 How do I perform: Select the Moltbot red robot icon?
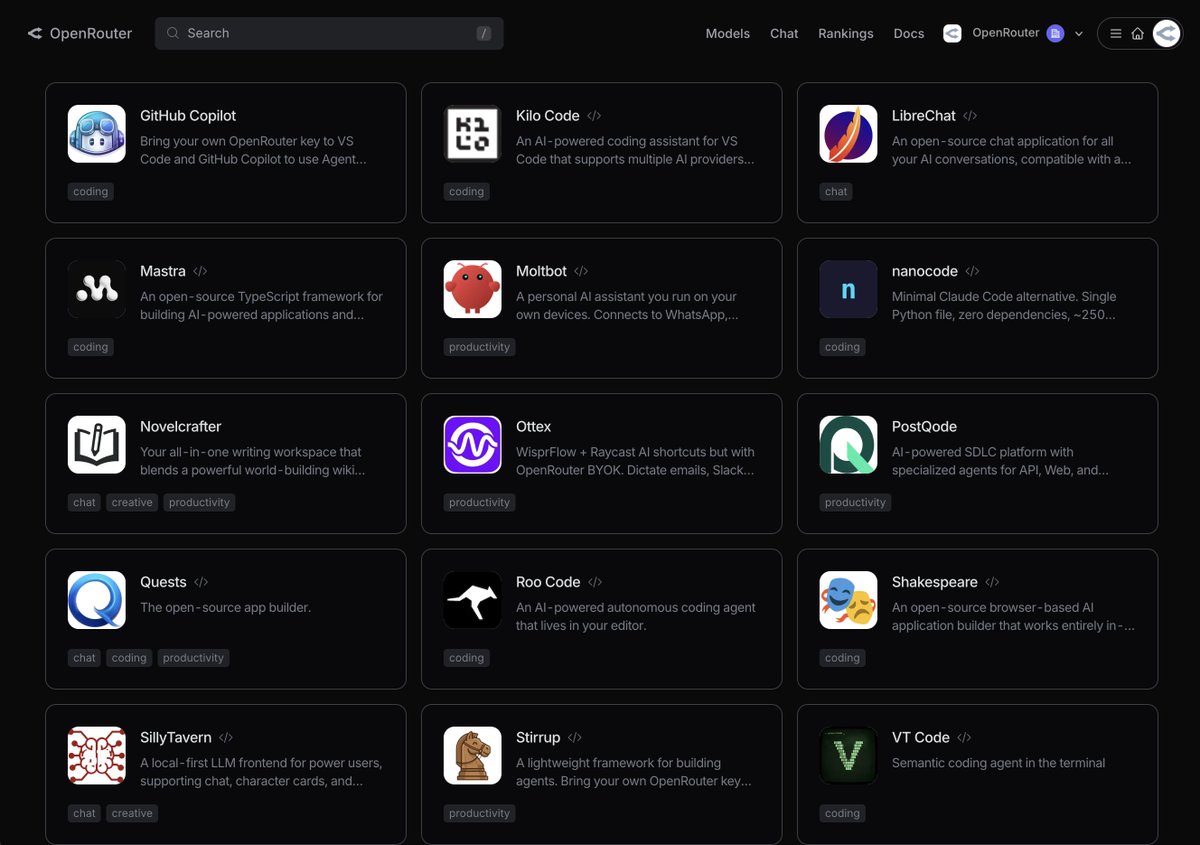(x=472, y=289)
